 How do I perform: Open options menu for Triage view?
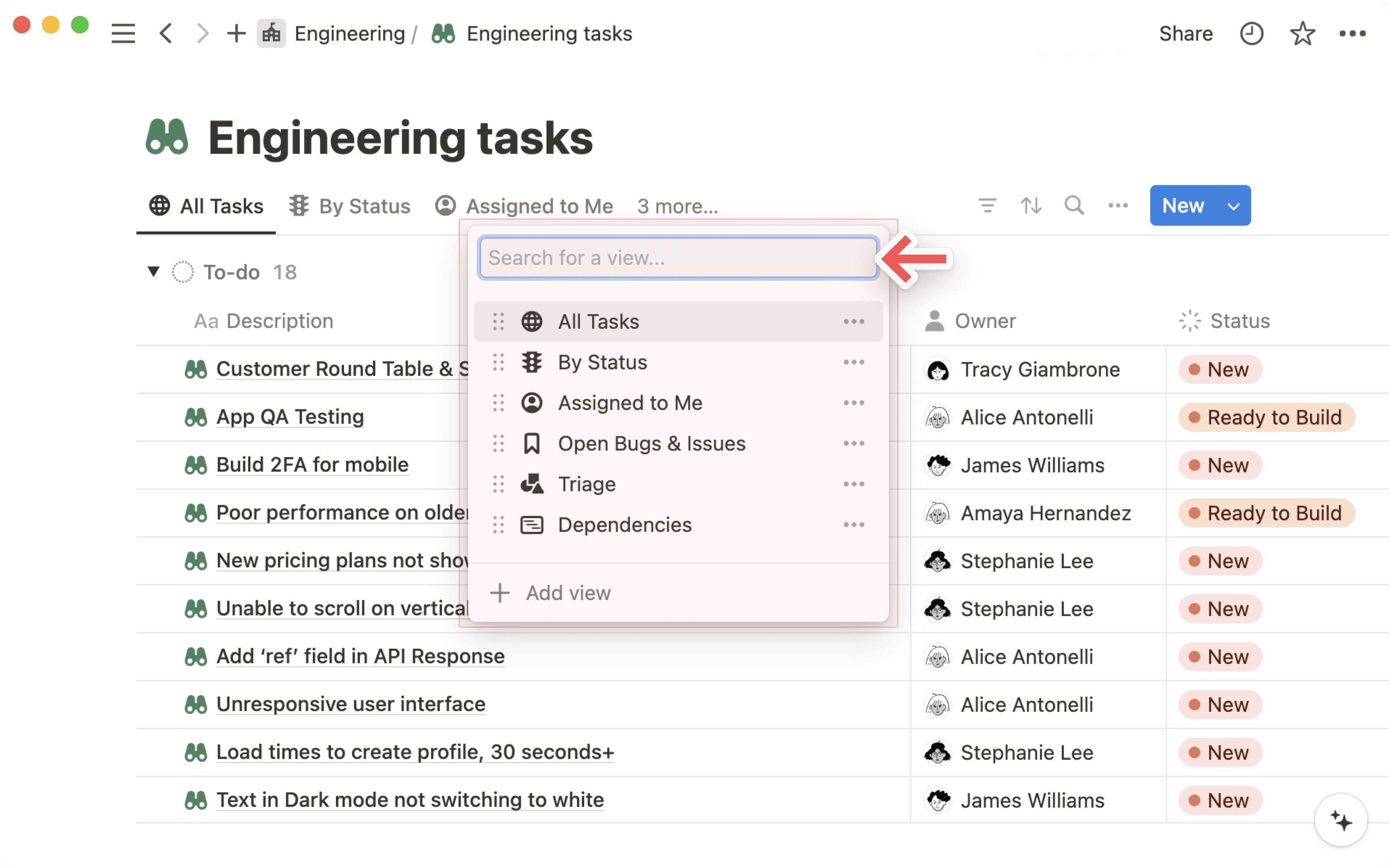pos(854,484)
